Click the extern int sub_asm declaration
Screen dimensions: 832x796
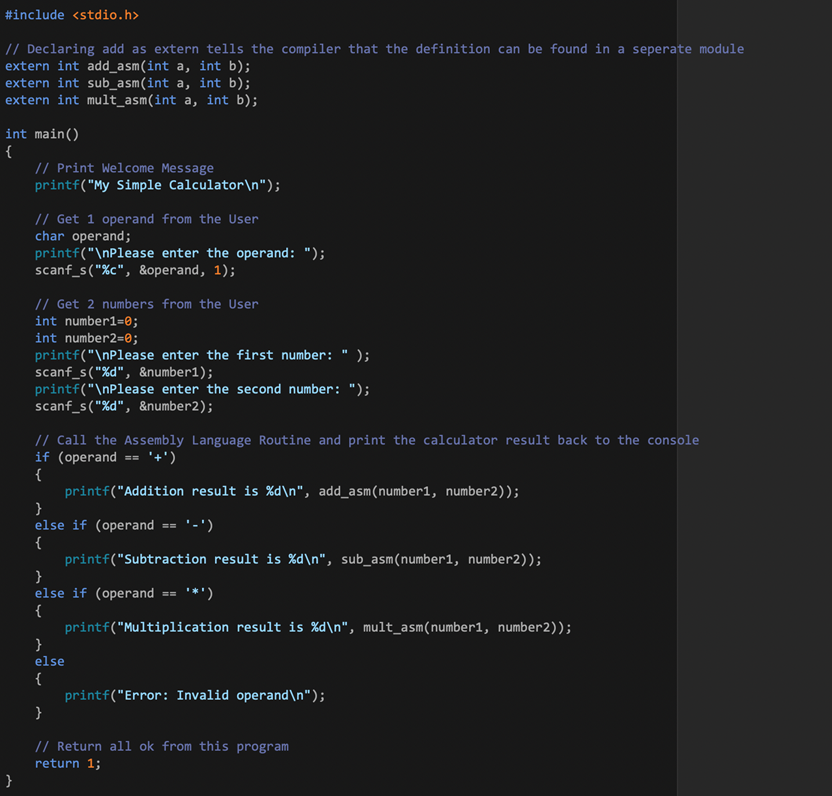(x=128, y=83)
